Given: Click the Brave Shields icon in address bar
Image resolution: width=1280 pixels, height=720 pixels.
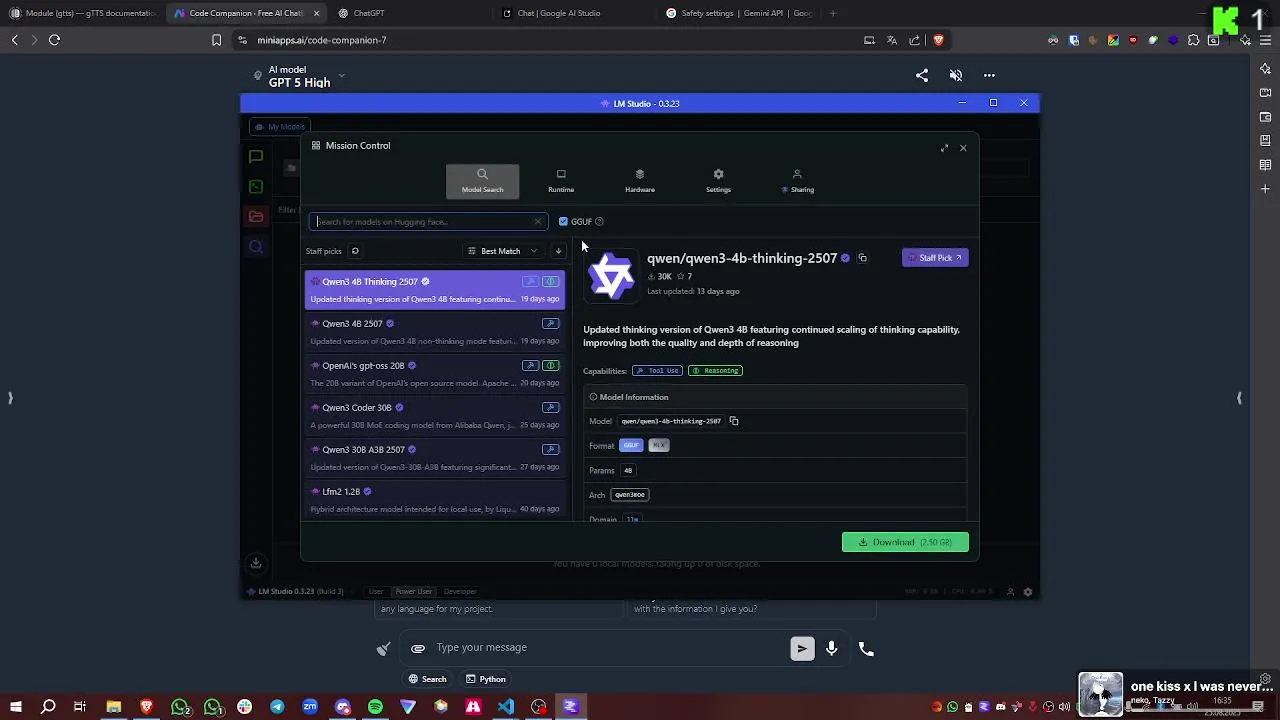Looking at the screenshot, I should pos(938,40).
